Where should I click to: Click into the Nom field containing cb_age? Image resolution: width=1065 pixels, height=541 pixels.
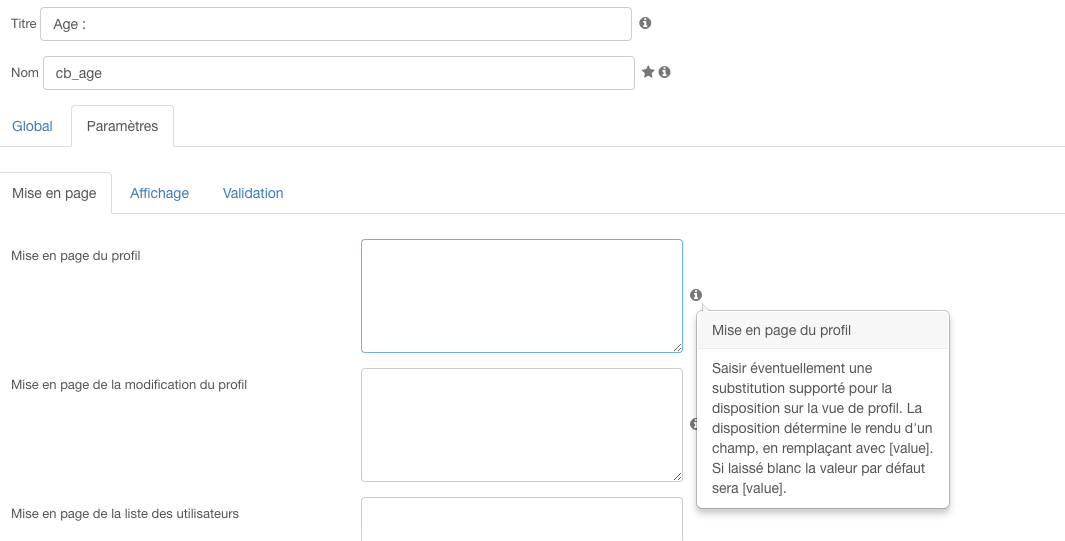point(338,73)
